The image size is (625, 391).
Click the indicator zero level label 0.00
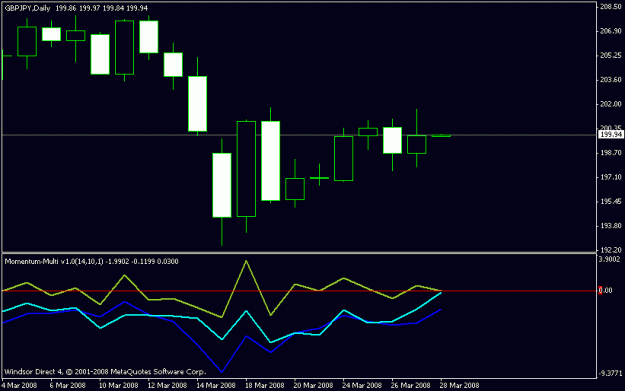pos(605,291)
